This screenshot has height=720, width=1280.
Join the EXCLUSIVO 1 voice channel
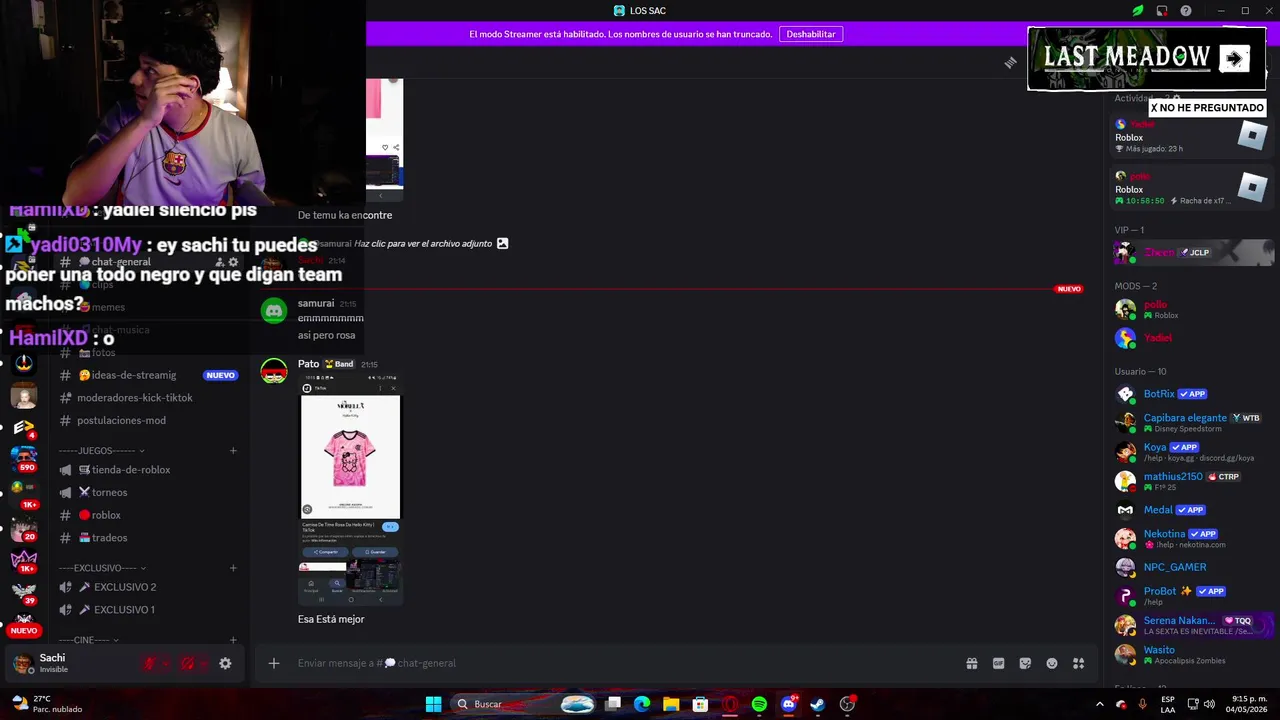[x=150, y=610]
